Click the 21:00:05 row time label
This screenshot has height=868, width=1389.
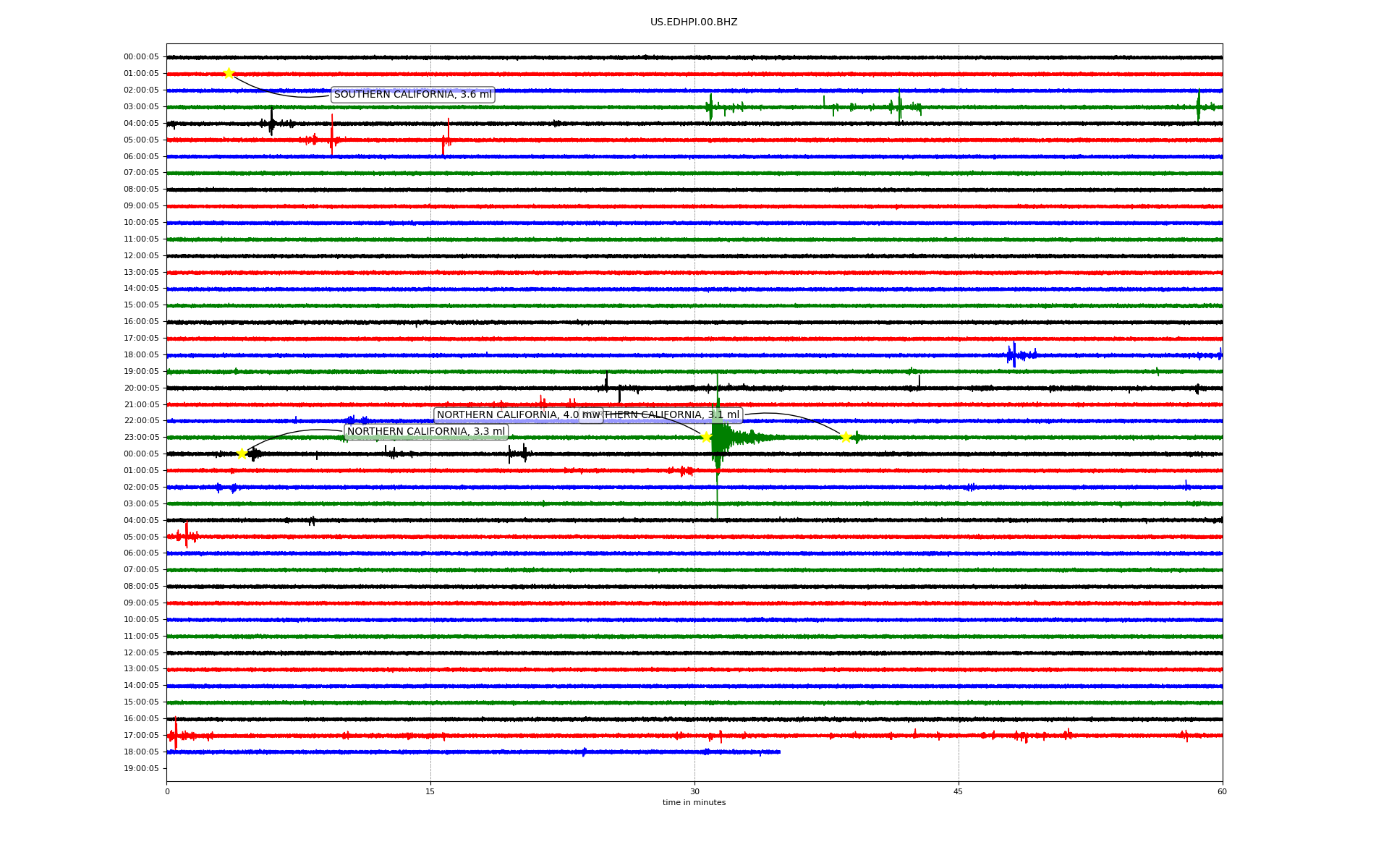click(141, 404)
